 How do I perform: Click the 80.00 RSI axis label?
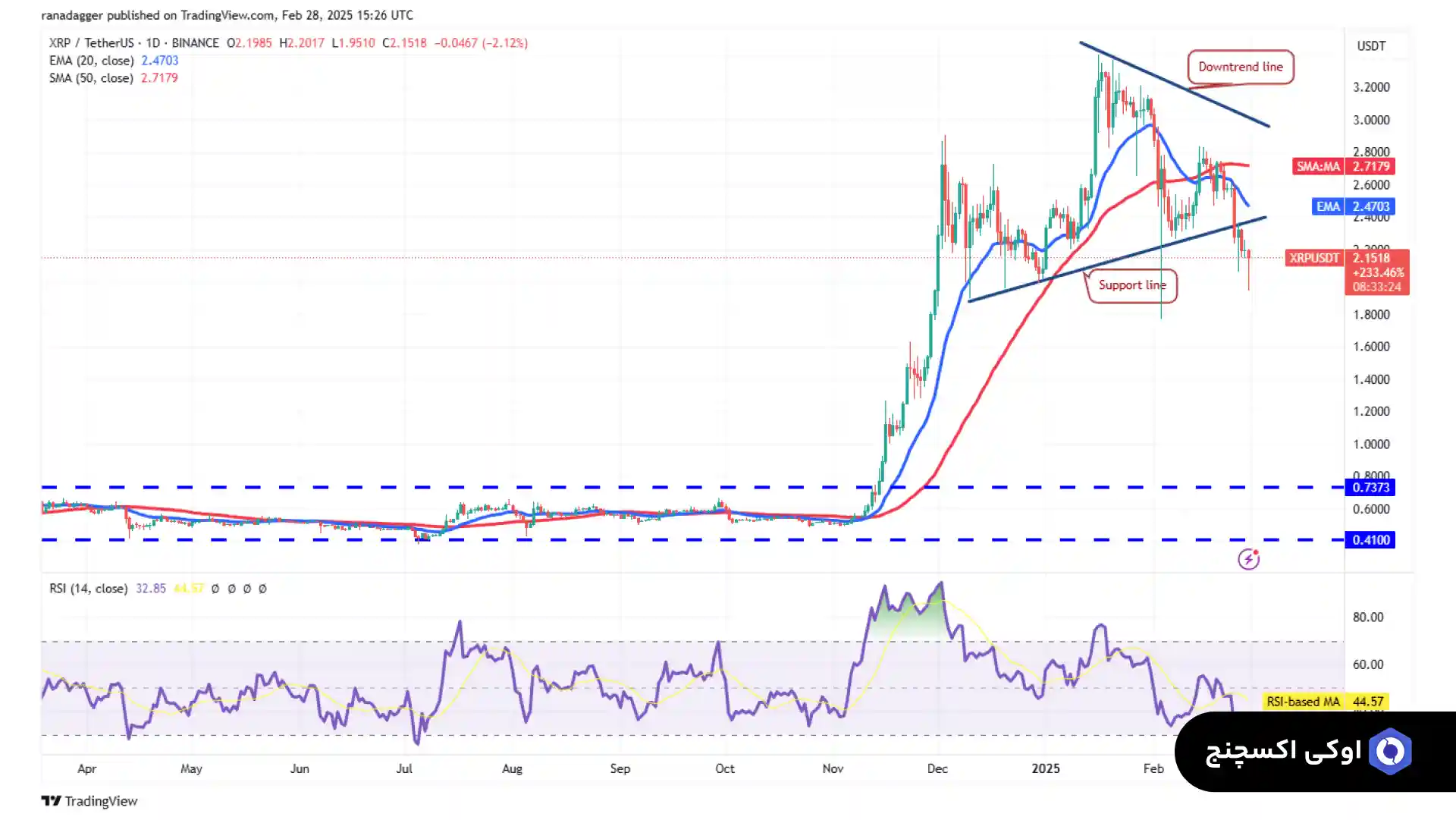pyautogui.click(x=1368, y=617)
